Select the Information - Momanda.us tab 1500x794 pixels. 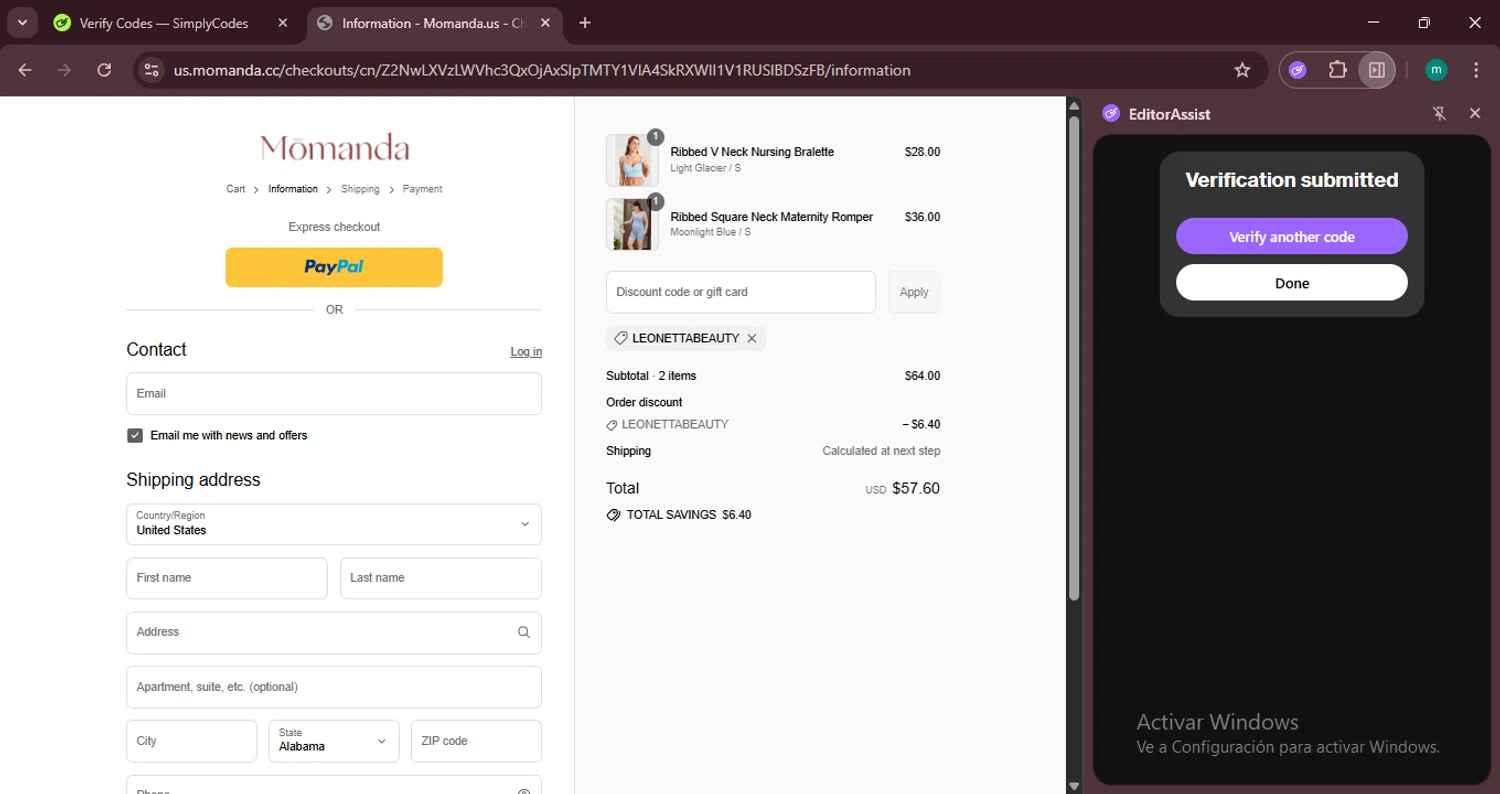(435, 23)
